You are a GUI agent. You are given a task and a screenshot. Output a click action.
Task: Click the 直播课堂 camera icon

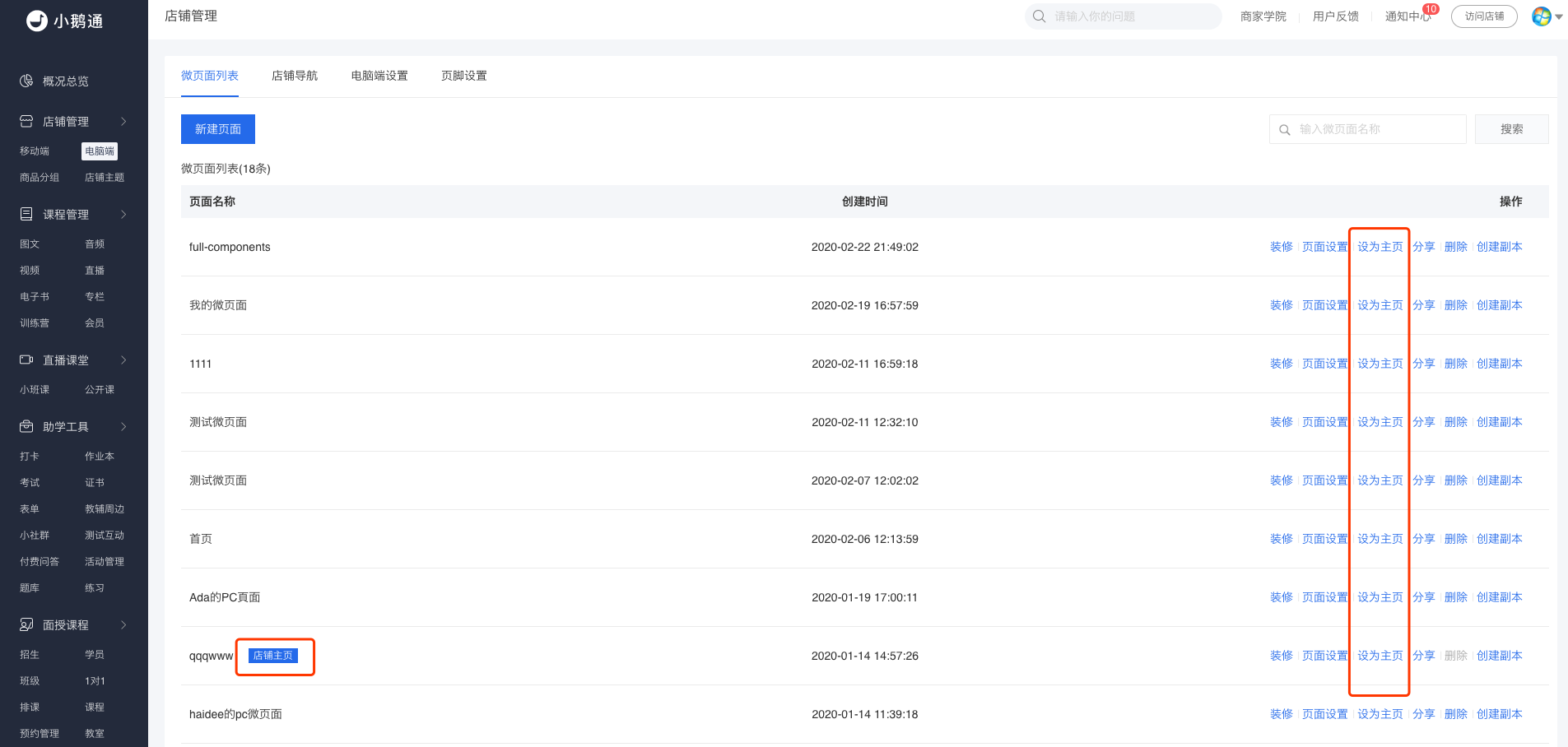(x=26, y=360)
